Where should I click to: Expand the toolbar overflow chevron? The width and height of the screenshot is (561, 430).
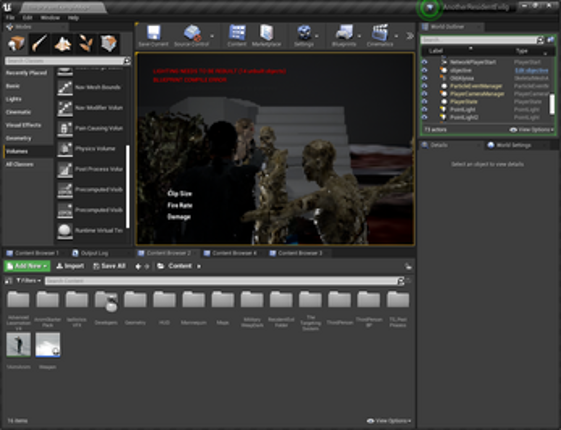click(410, 36)
